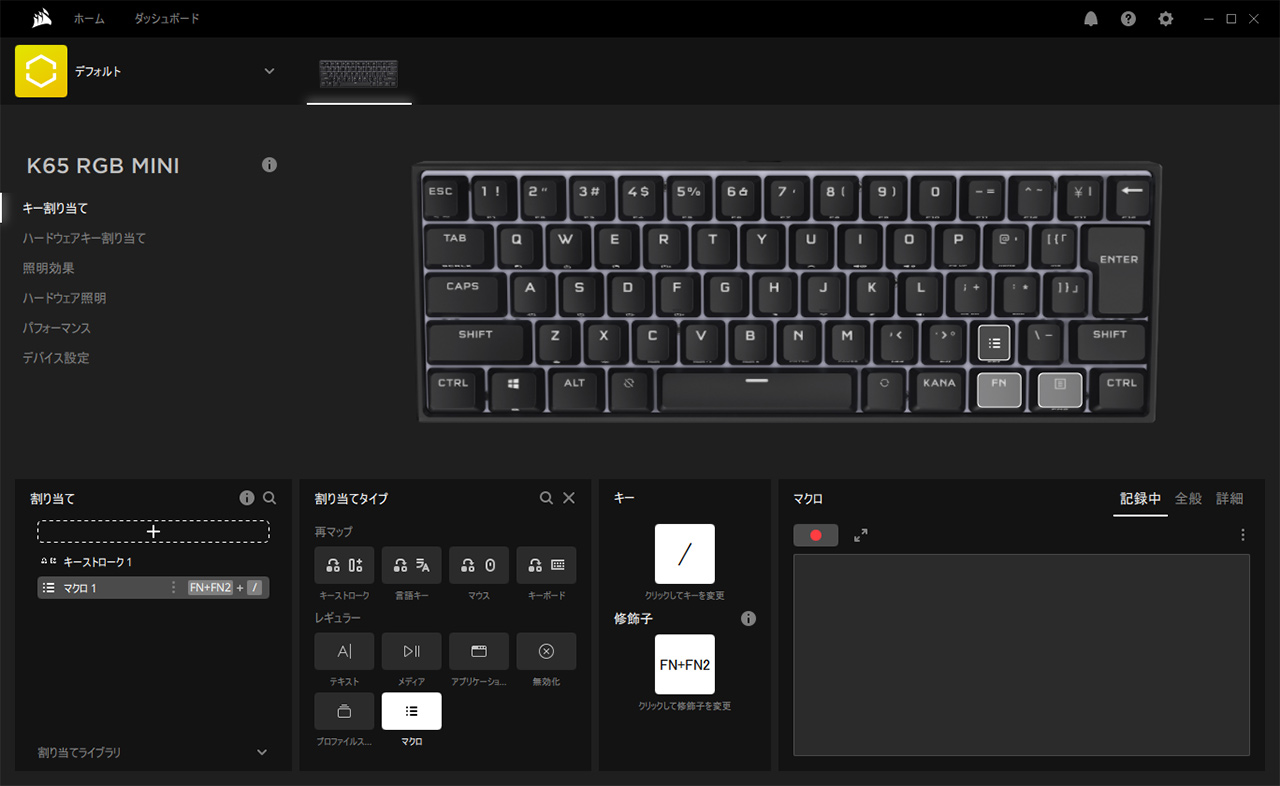Search assignments in the 割り当て panel

[269, 498]
